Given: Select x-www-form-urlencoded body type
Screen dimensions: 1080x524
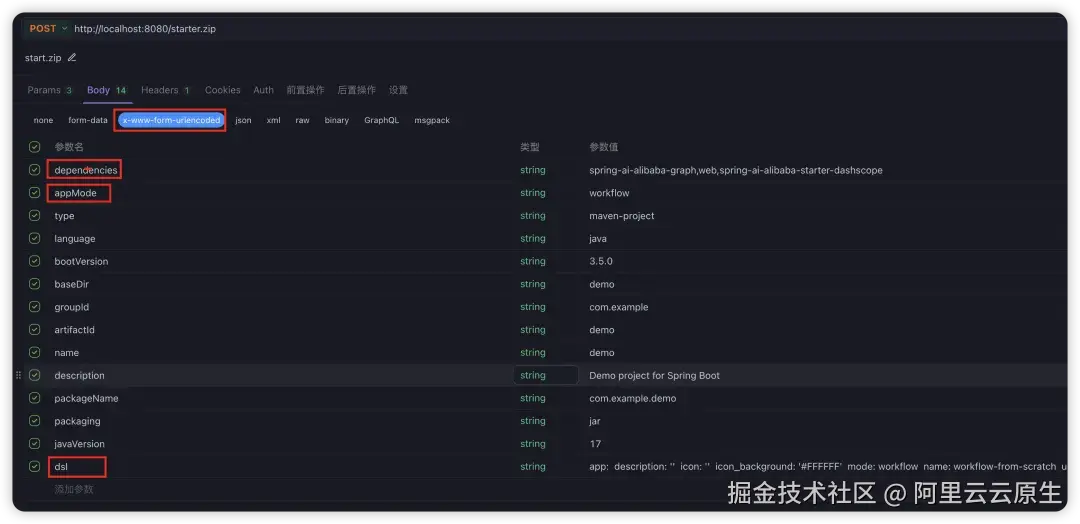Looking at the screenshot, I should point(171,120).
